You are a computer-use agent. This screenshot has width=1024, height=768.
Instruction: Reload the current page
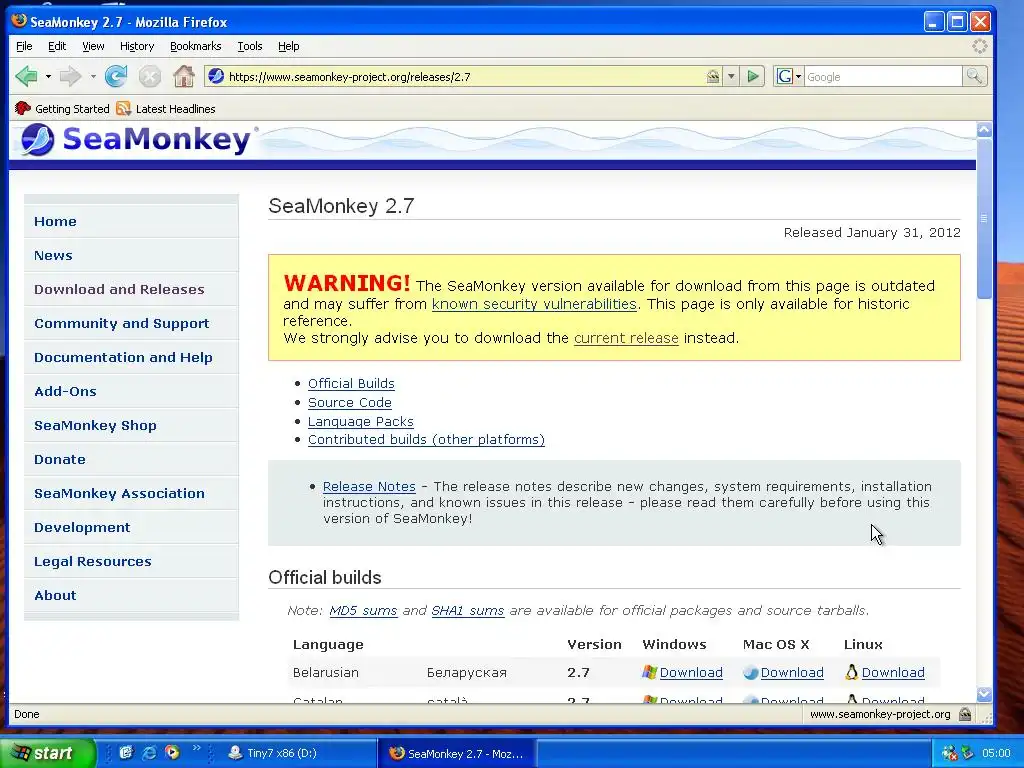[x=116, y=76]
